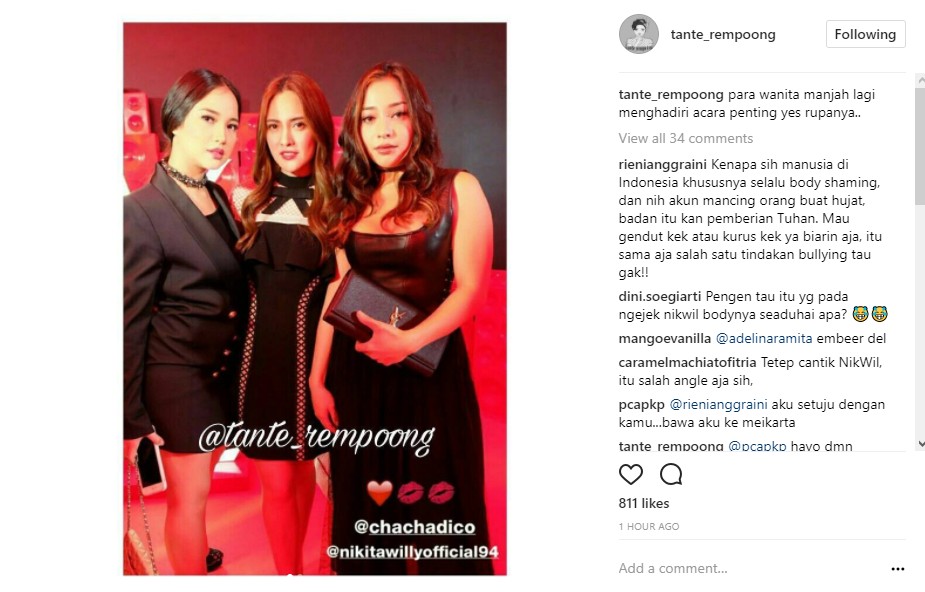Open the posted photo of three women

tap(314, 299)
